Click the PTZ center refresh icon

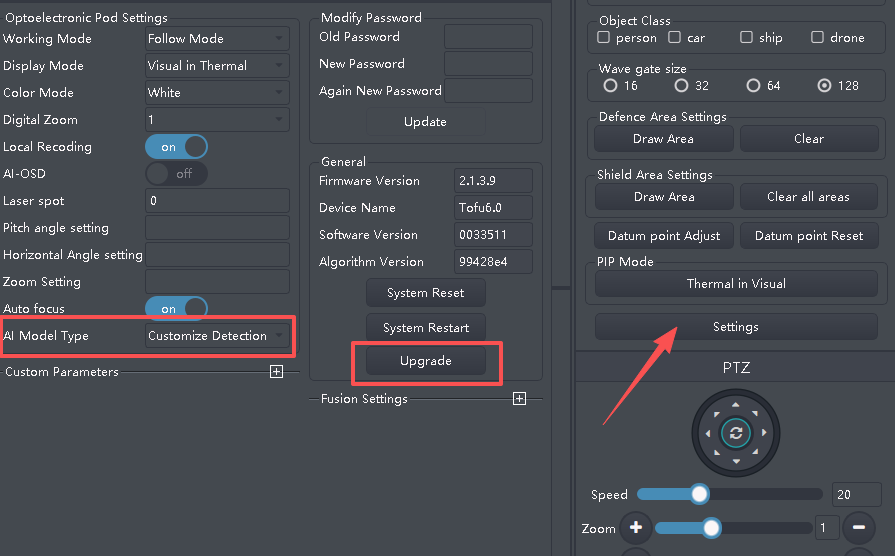coord(736,433)
